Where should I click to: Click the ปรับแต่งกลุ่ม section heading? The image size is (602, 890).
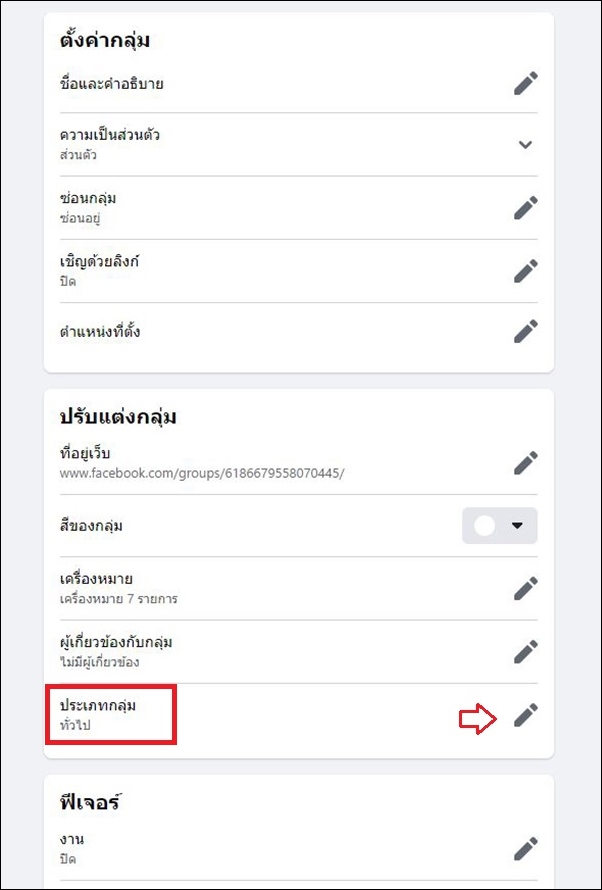pyautogui.click(x=118, y=417)
